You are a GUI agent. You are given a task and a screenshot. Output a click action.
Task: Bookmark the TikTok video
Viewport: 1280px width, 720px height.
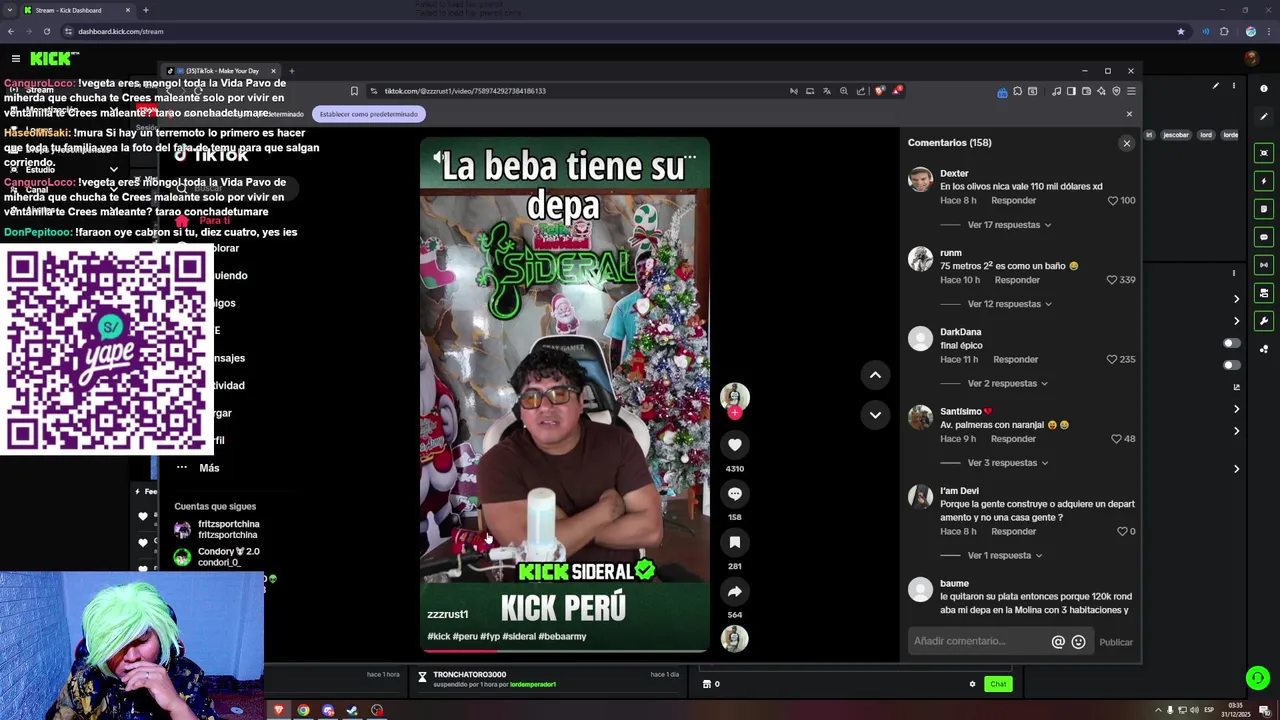(x=734, y=542)
